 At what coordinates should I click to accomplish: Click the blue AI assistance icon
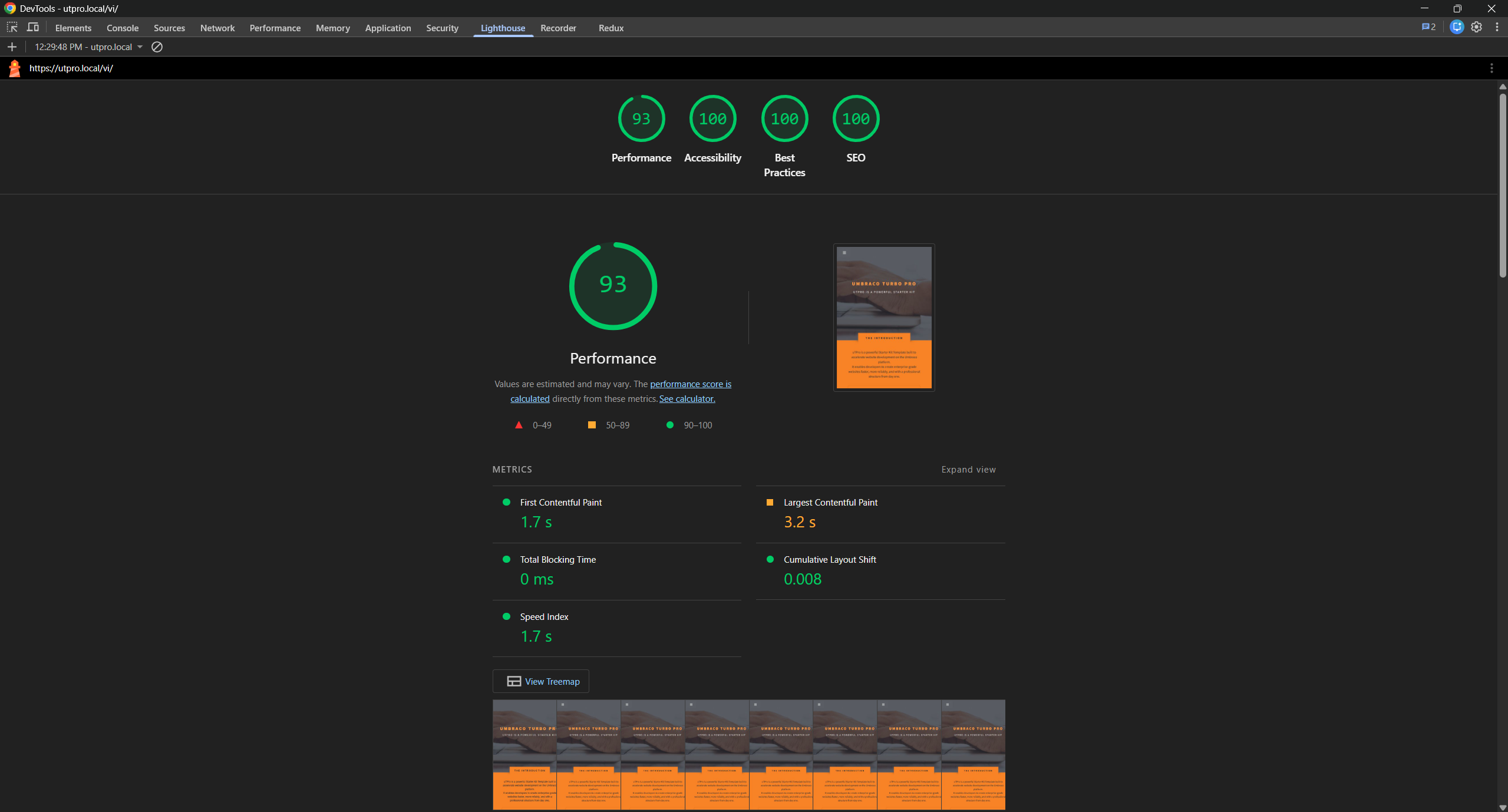point(1457,27)
